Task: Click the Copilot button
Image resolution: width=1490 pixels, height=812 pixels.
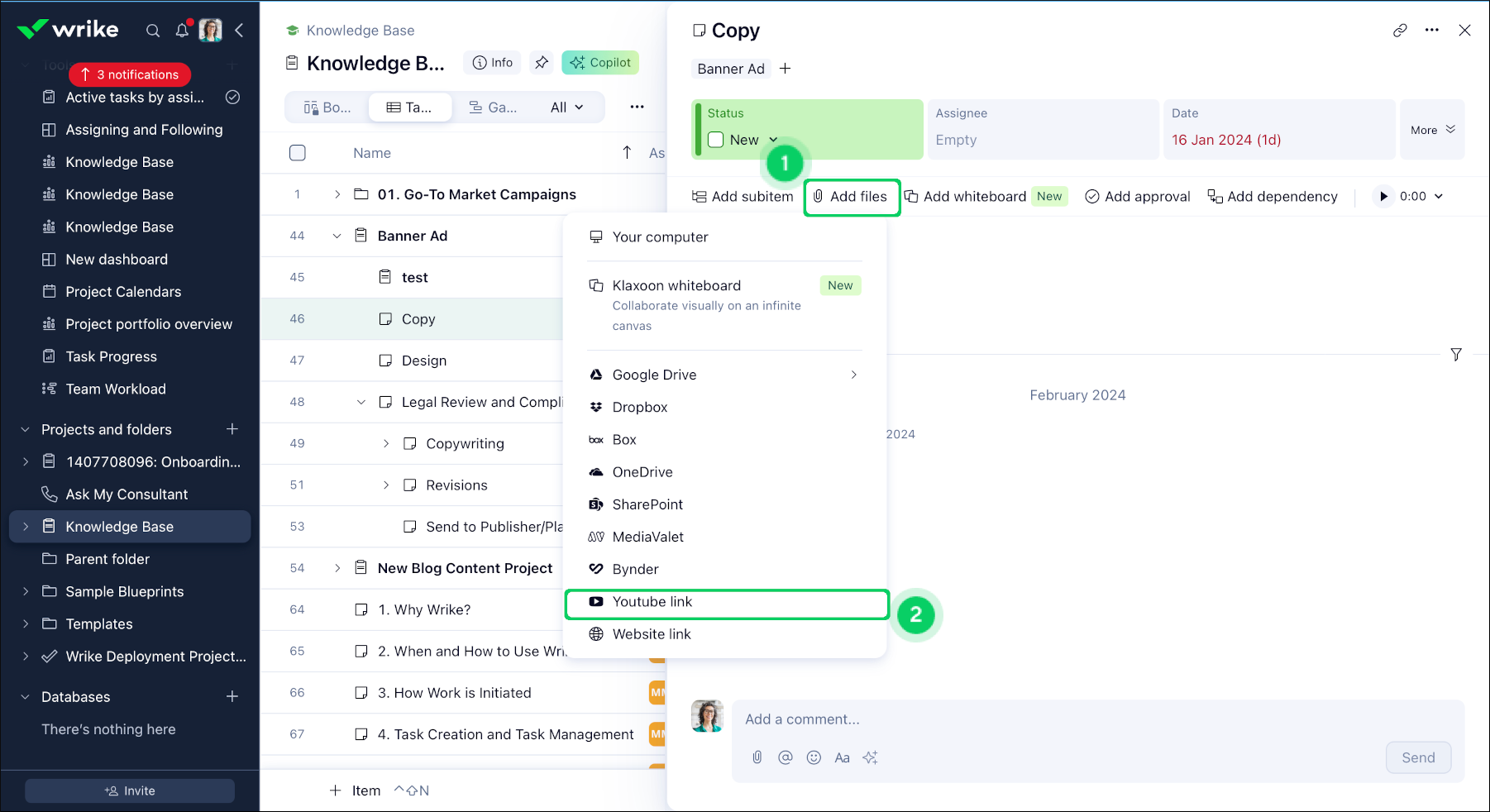Action: (x=600, y=63)
